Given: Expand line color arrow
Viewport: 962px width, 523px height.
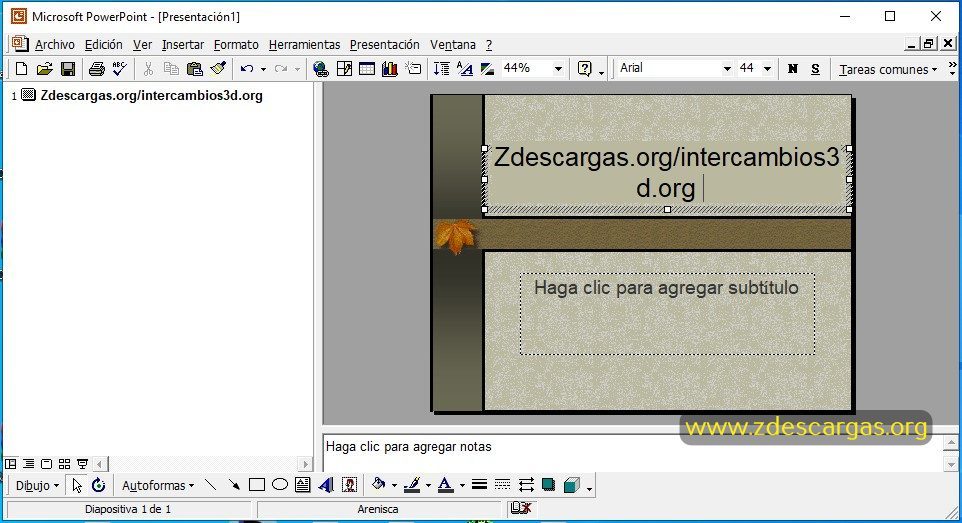Looking at the screenshot, I should pos(428,486).
